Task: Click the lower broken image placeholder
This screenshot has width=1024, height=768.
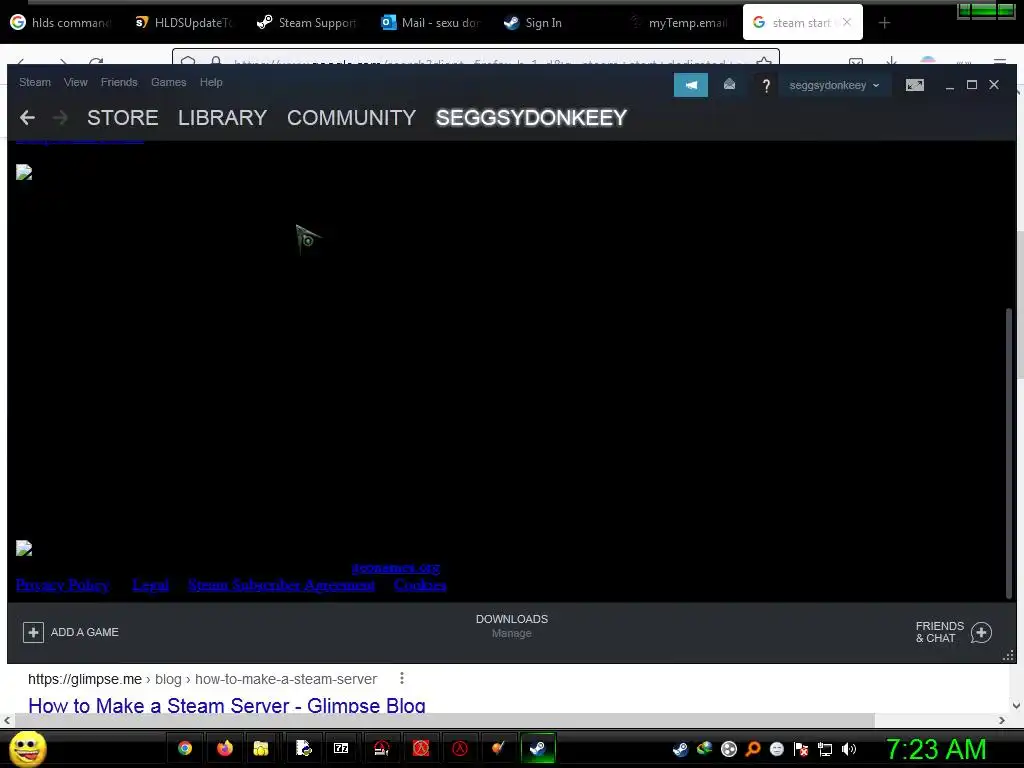Action: tap(24, 548)
